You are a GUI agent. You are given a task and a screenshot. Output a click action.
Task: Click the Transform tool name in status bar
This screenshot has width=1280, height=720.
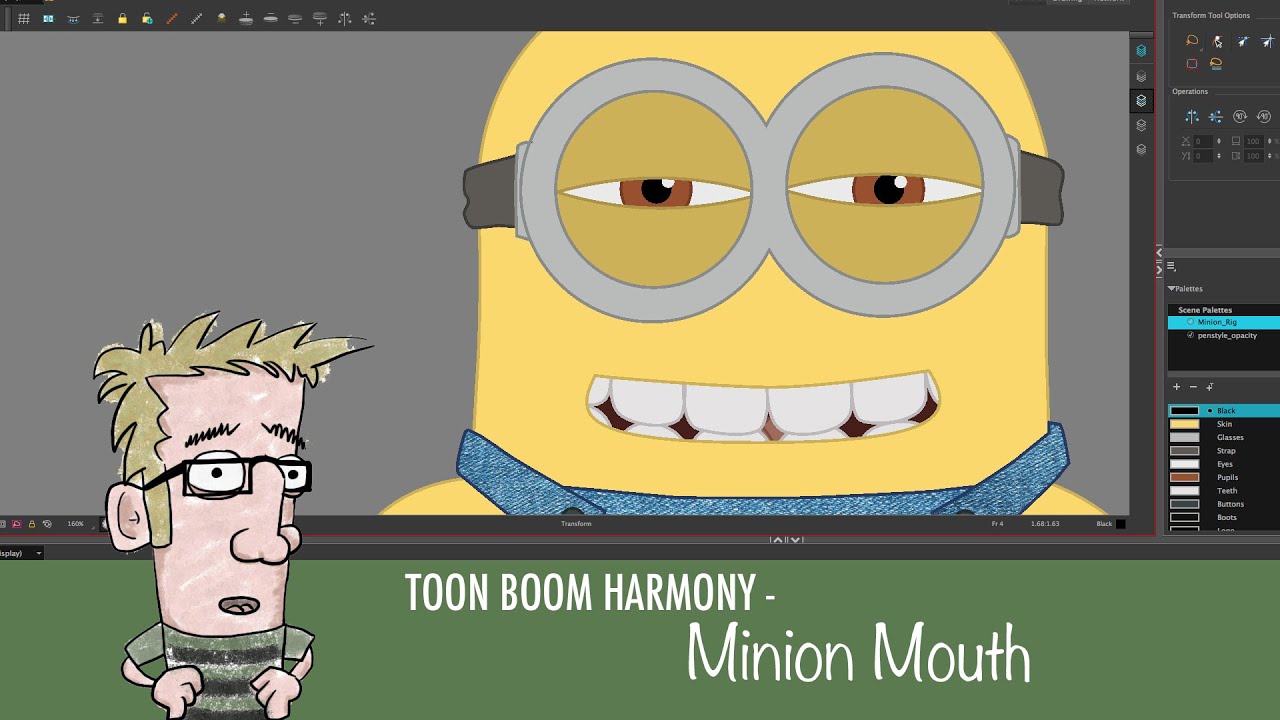576,524
